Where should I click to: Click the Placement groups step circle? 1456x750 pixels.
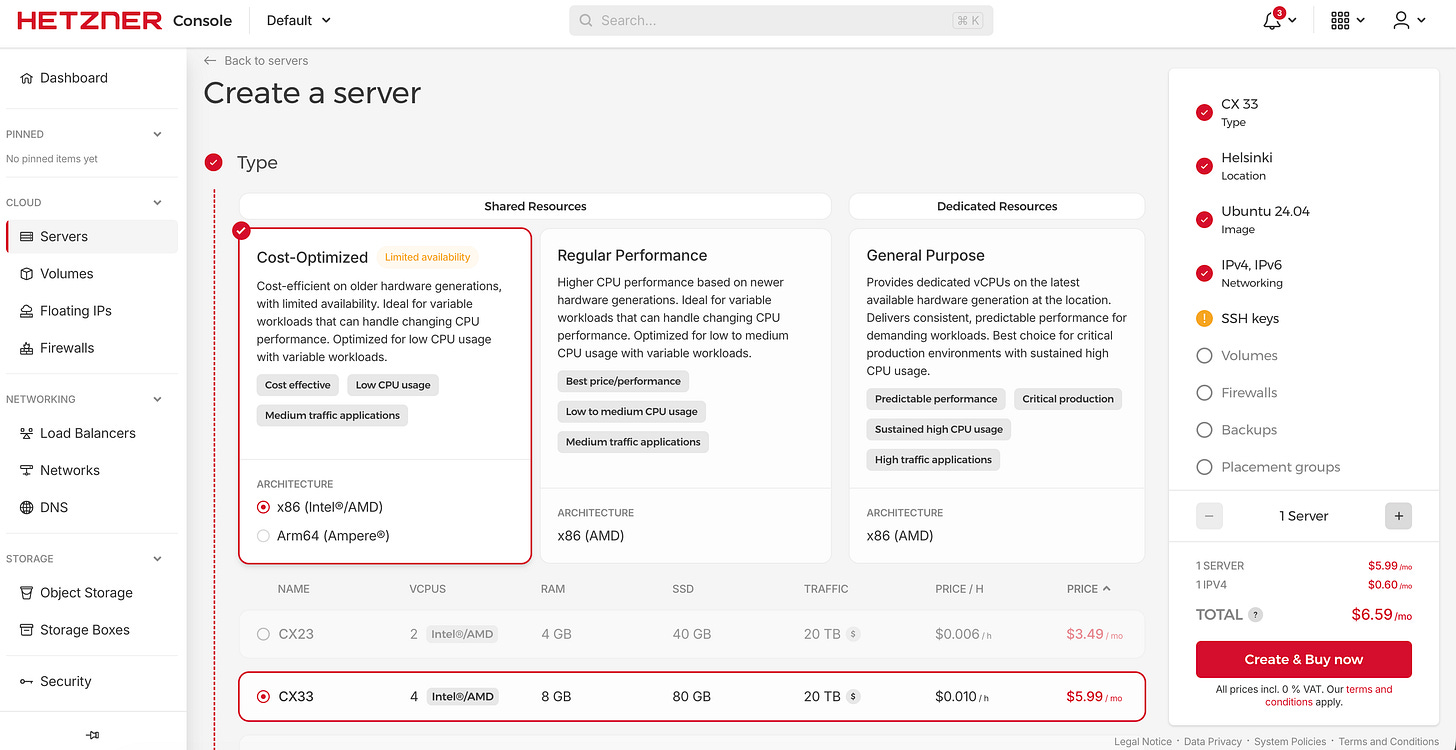tap(1204, 467)
